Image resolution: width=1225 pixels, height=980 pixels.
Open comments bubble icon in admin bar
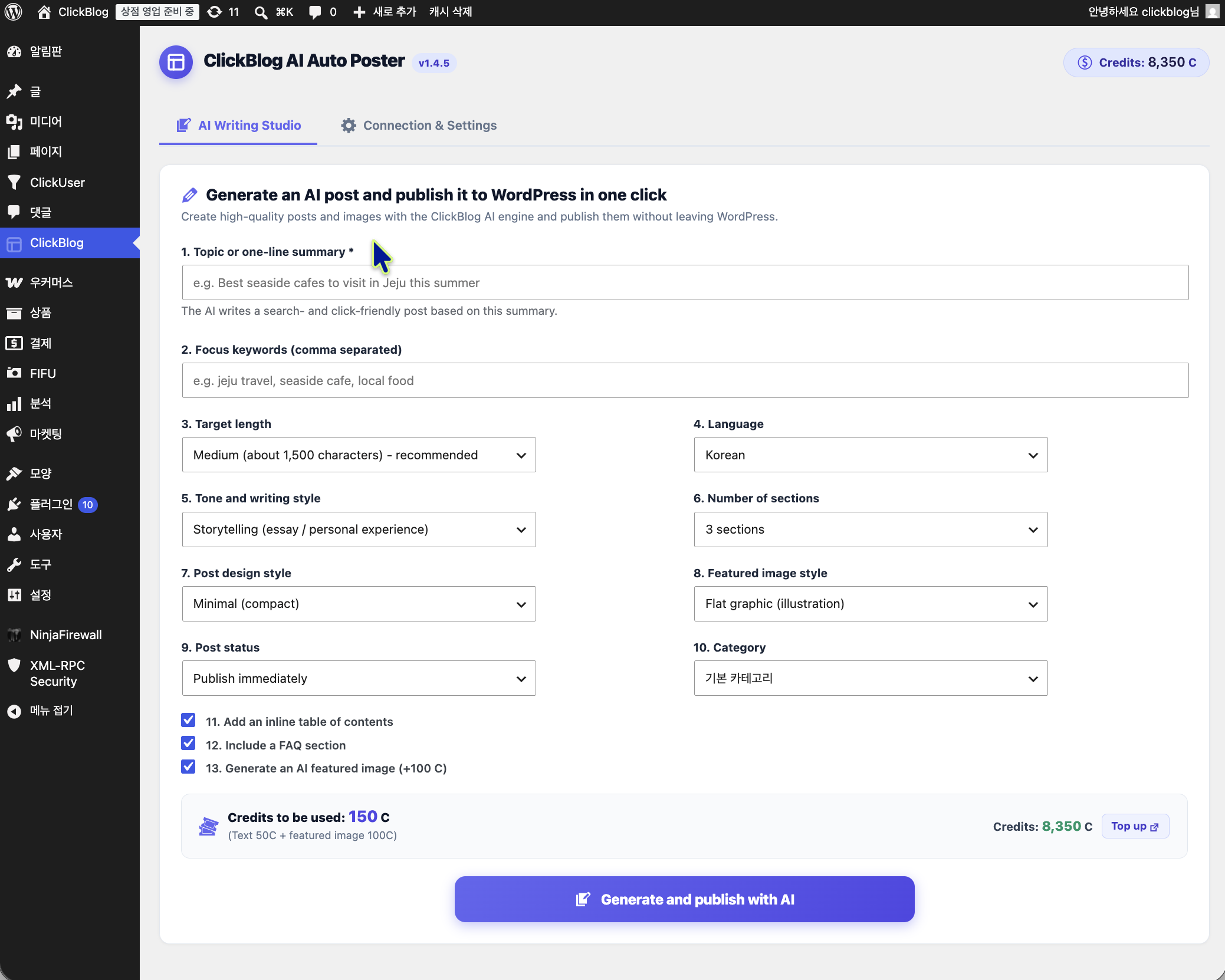pyautogui.click(x=315, y=12)
